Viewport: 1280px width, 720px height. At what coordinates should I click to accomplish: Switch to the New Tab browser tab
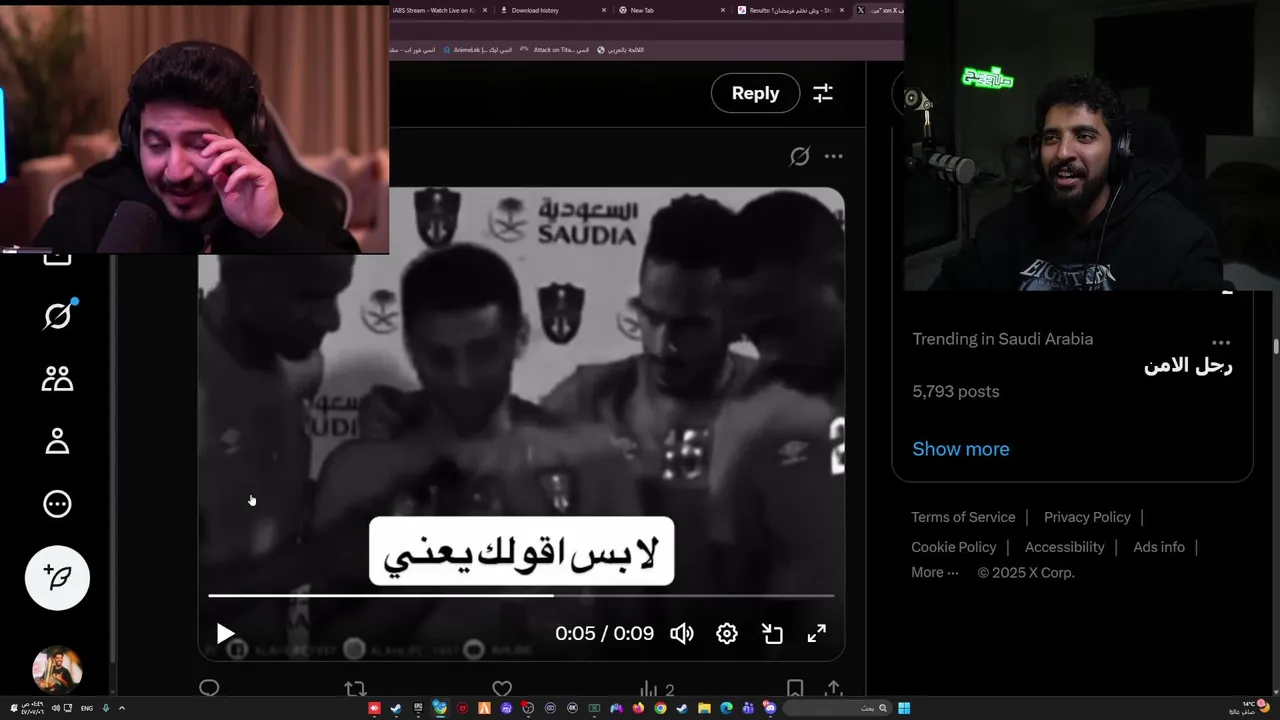(672, 10)
